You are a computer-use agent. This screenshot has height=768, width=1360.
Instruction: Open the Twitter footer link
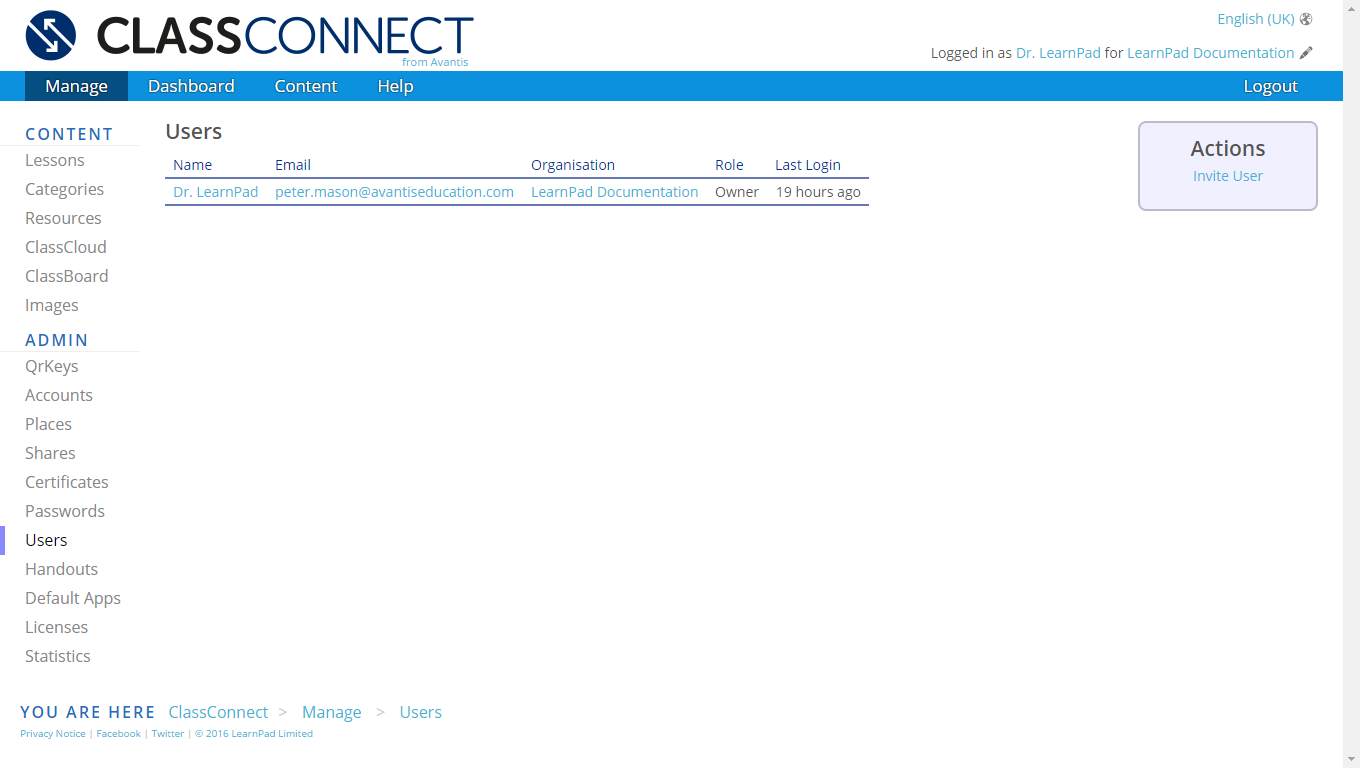168,733
